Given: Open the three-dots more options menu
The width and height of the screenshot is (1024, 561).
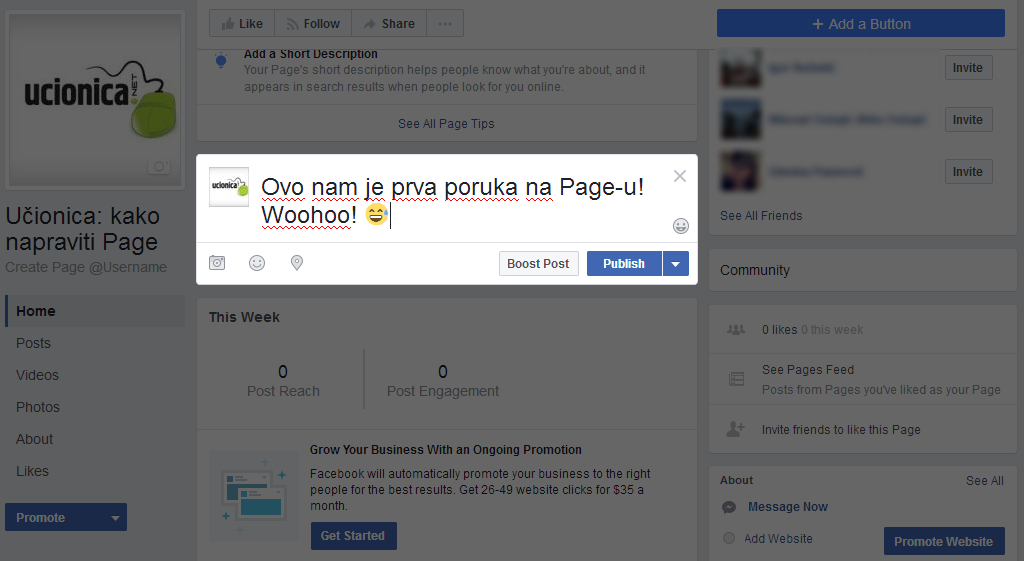Looking at the screenshot, I should point(445,24).
